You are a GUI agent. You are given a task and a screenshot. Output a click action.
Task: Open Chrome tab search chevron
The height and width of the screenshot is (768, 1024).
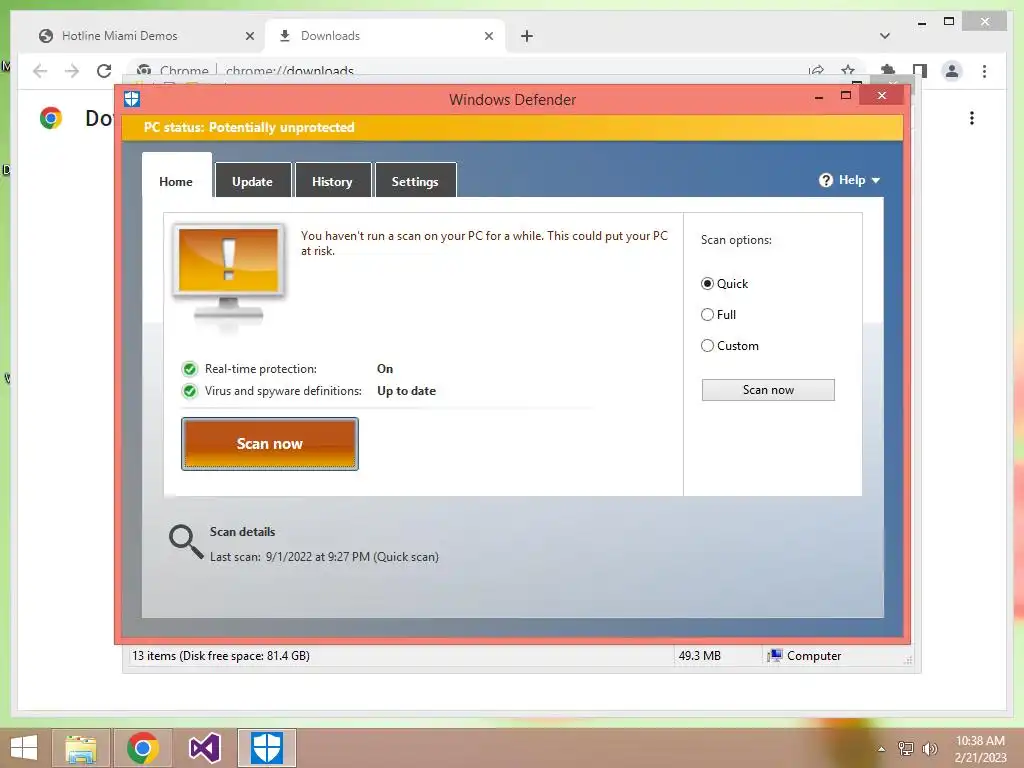coord(885,36)
